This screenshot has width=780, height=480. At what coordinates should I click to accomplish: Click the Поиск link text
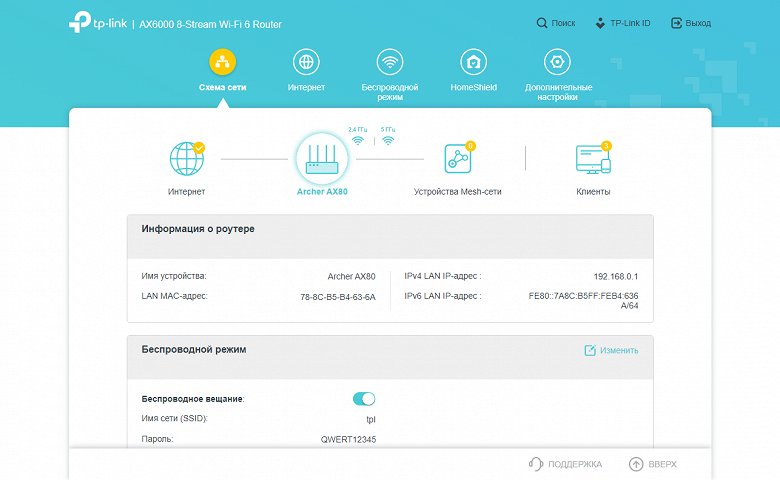point(563,23)
